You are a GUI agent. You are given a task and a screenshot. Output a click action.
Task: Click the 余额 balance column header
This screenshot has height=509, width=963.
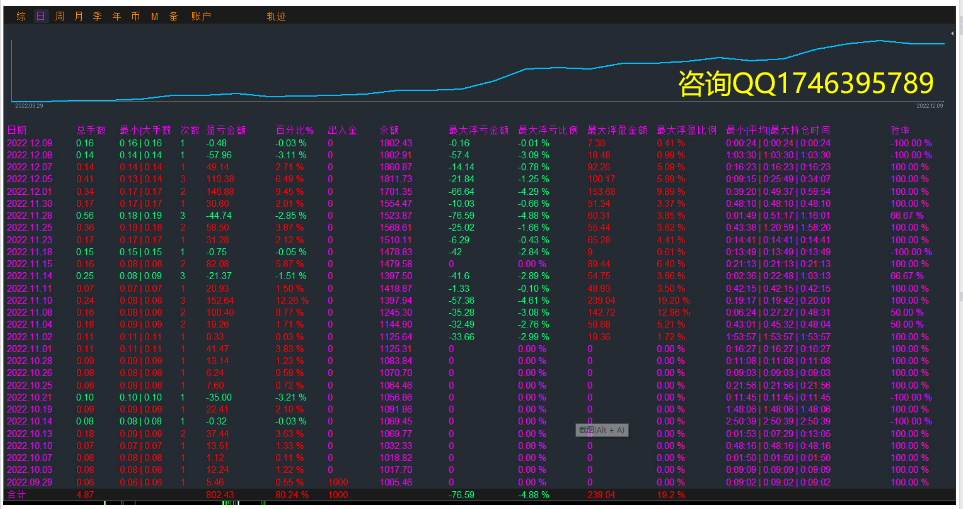click(390, 130)
